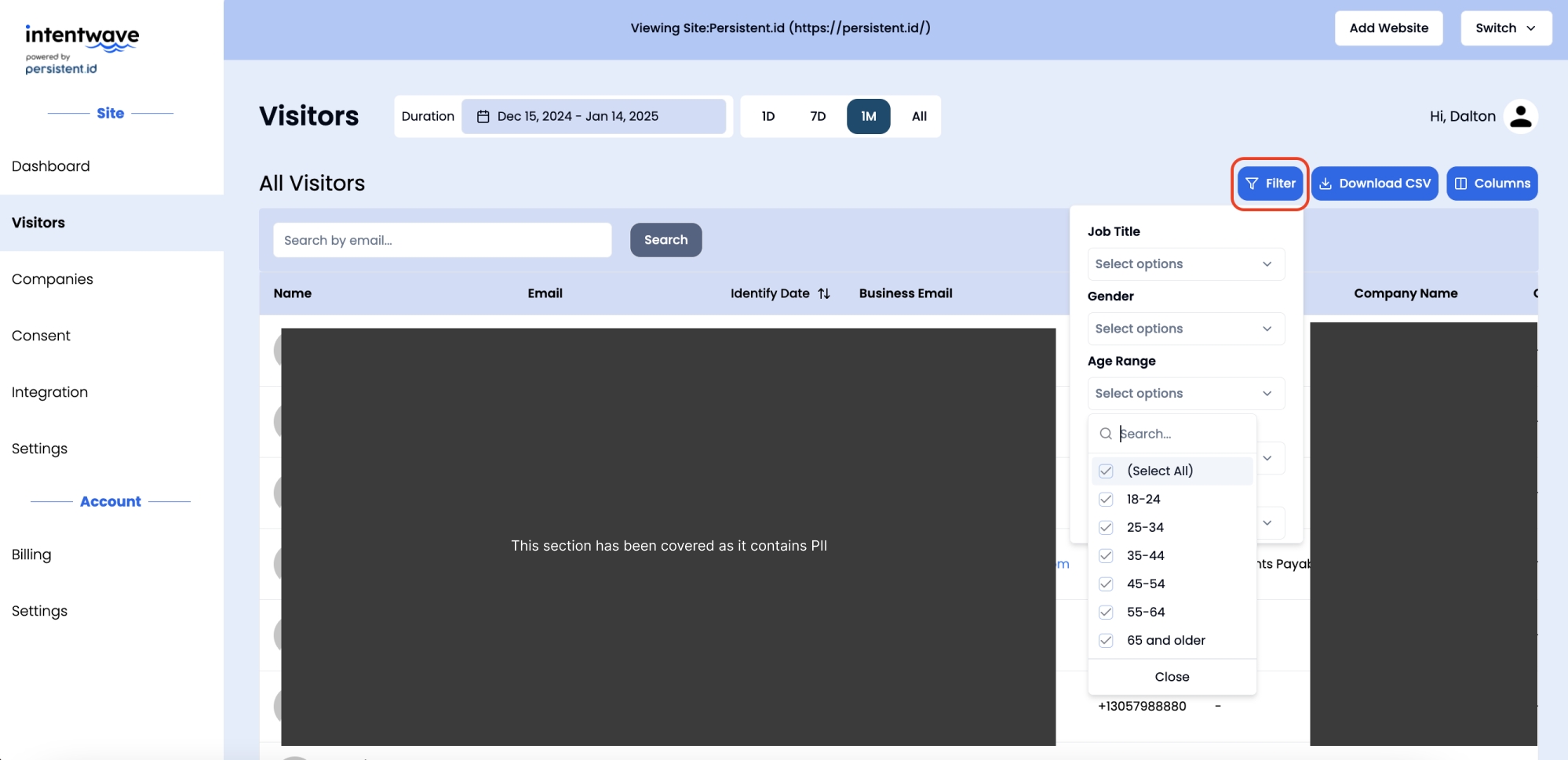Click the magnifier icon in age search
The image size is (1568, 760).
pyautogui.click(x=1106, y=434)
